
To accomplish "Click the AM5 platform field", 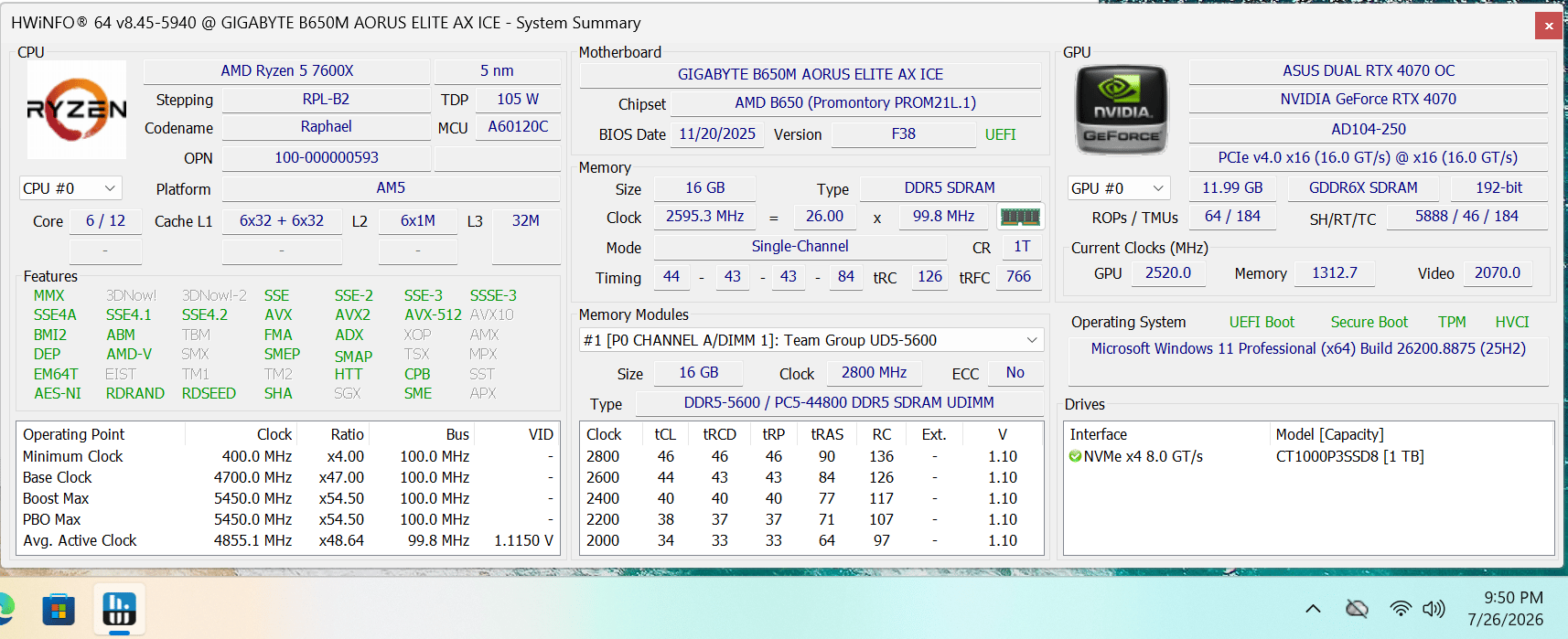I will 391,188.
